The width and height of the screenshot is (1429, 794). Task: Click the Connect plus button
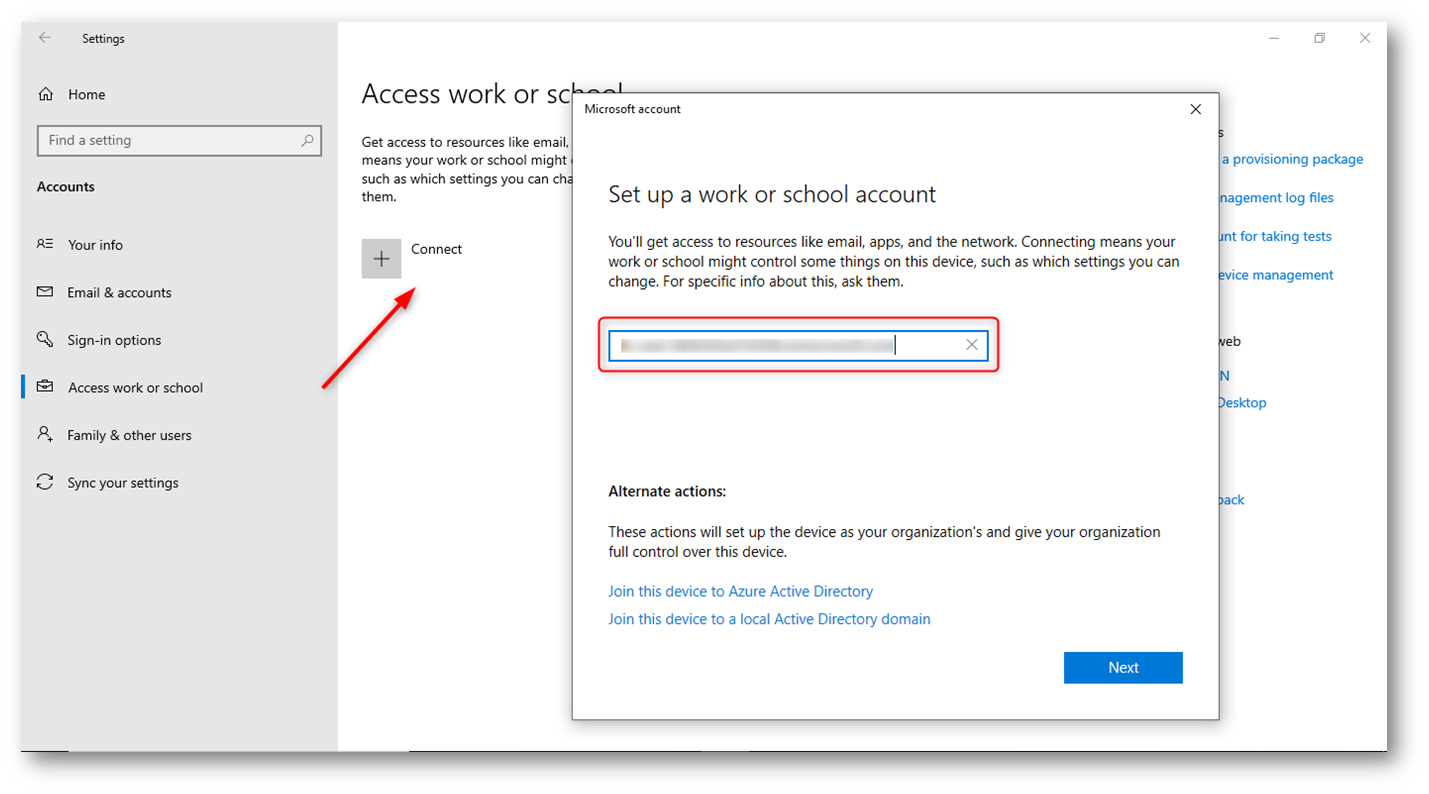(381, 259)
